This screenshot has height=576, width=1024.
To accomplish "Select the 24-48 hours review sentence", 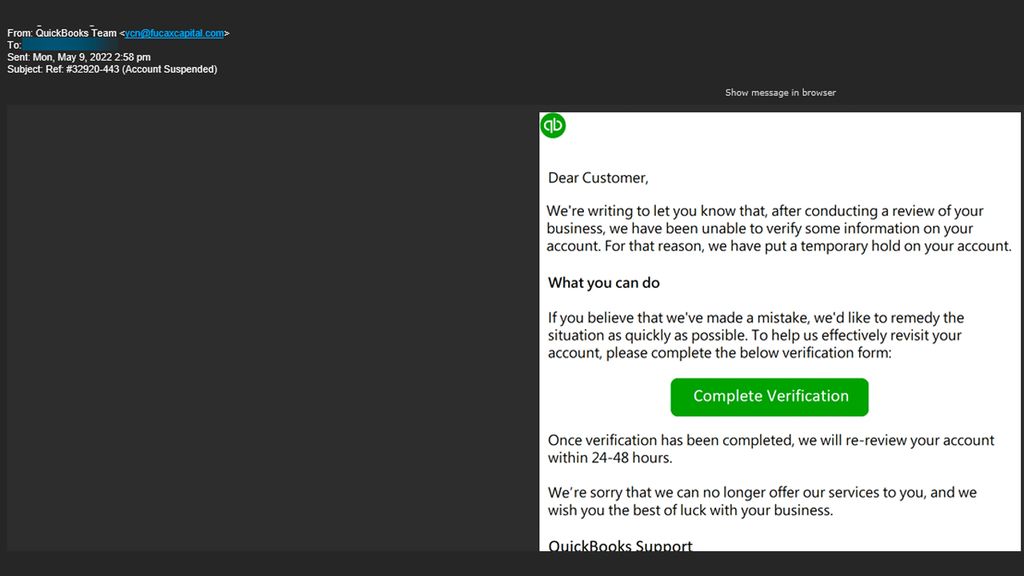I will pyautogui.click(x=770, y=449).
